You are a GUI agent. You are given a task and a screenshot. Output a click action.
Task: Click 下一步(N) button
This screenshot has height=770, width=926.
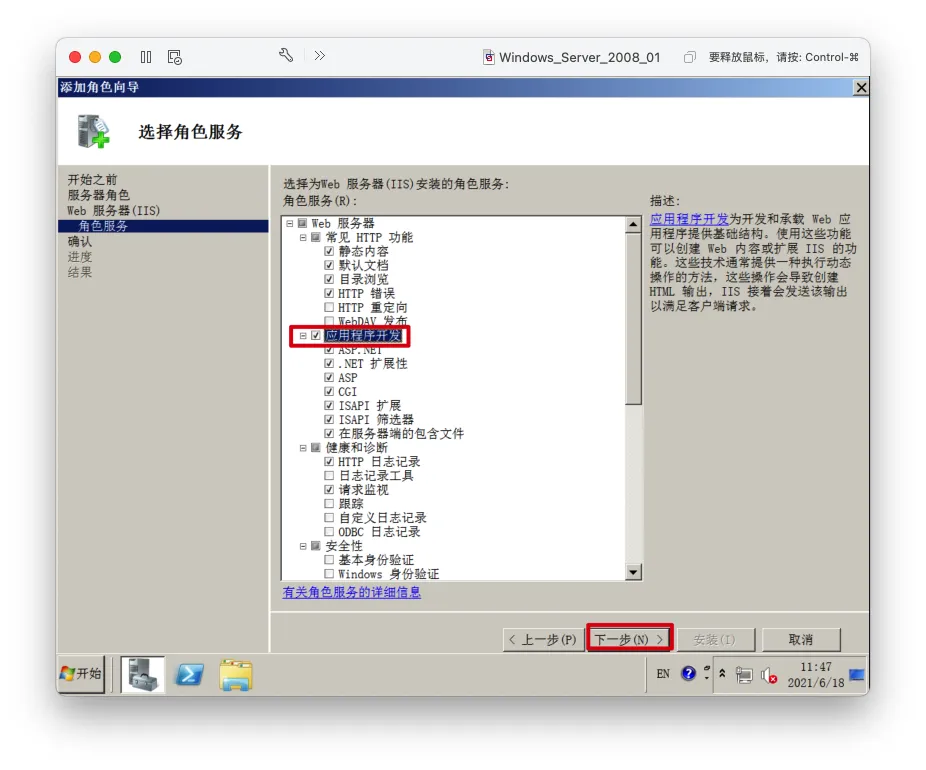[629, 639]
